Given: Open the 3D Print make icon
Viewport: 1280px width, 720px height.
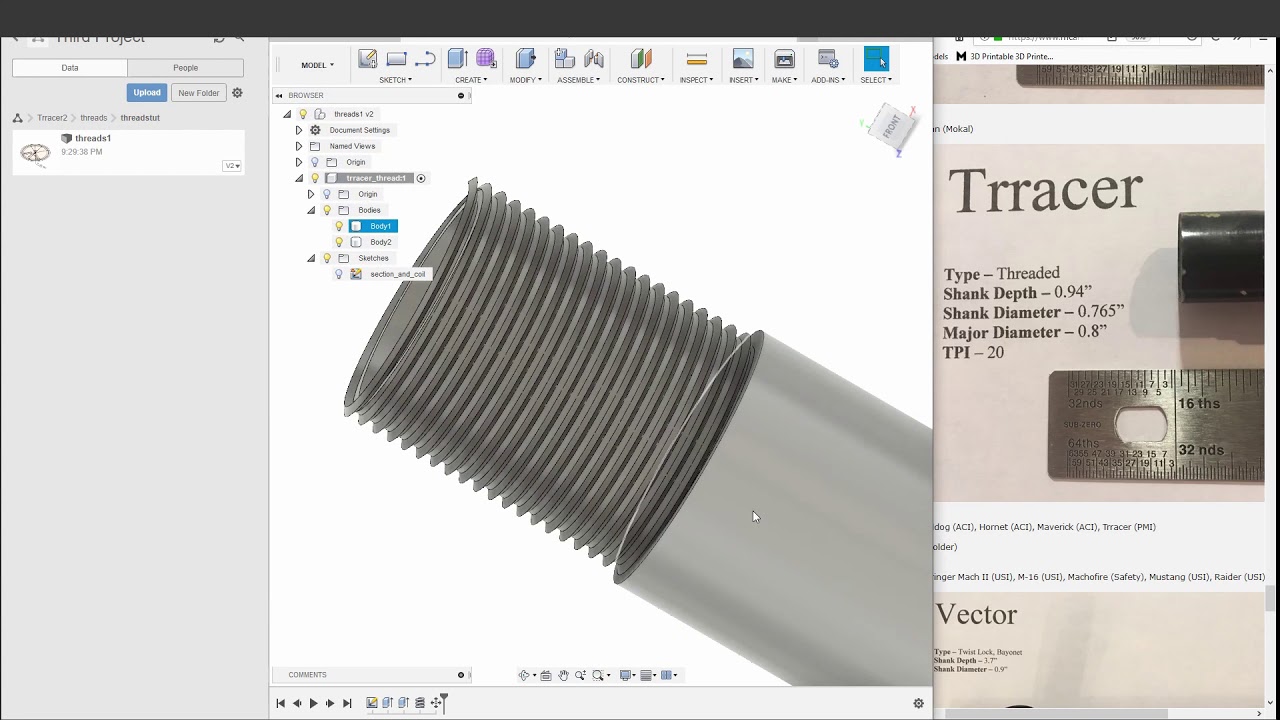Looking at the screenshot, I should (784, 59).
